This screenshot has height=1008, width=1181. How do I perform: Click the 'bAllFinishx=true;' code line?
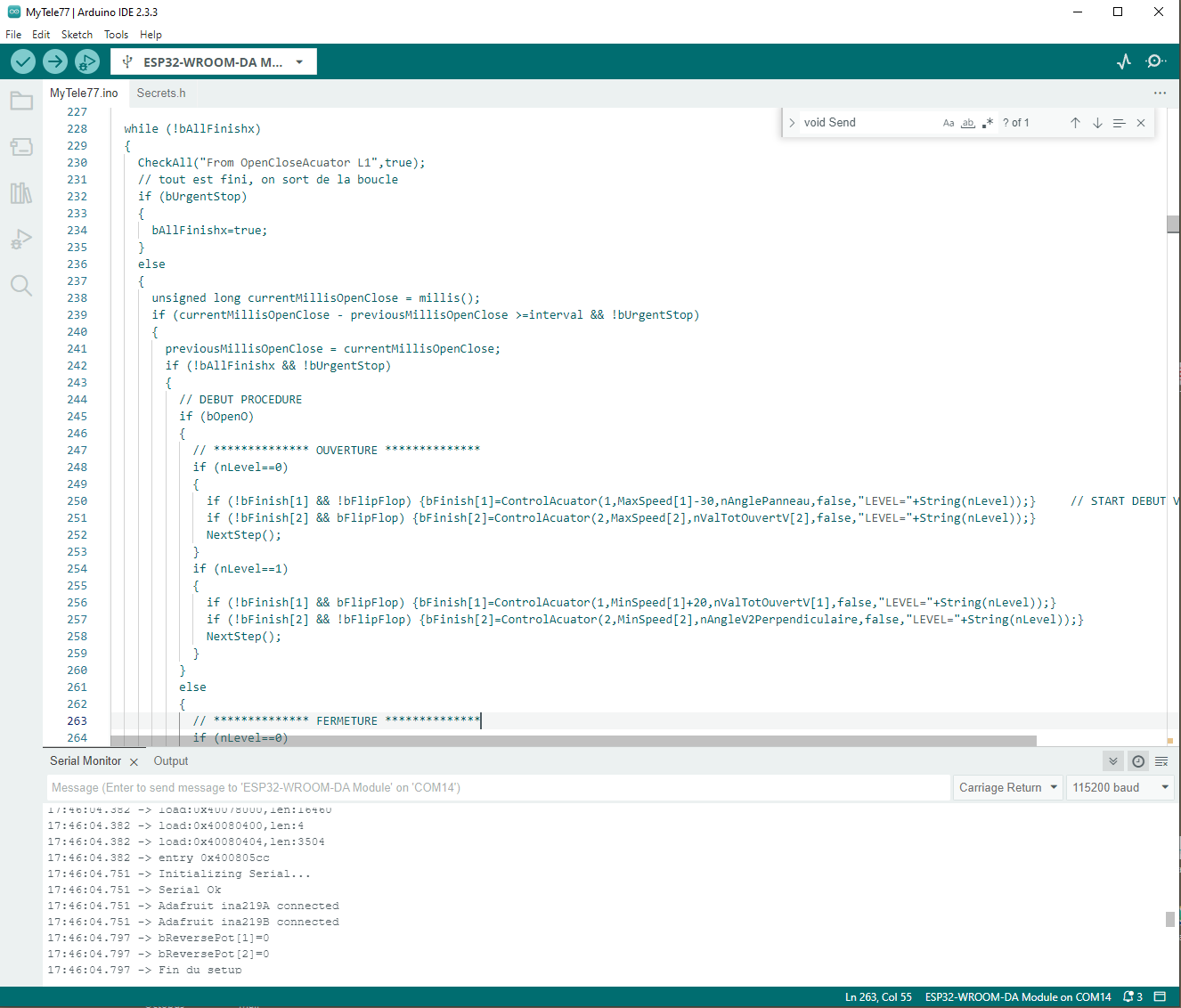coord(209,231)
